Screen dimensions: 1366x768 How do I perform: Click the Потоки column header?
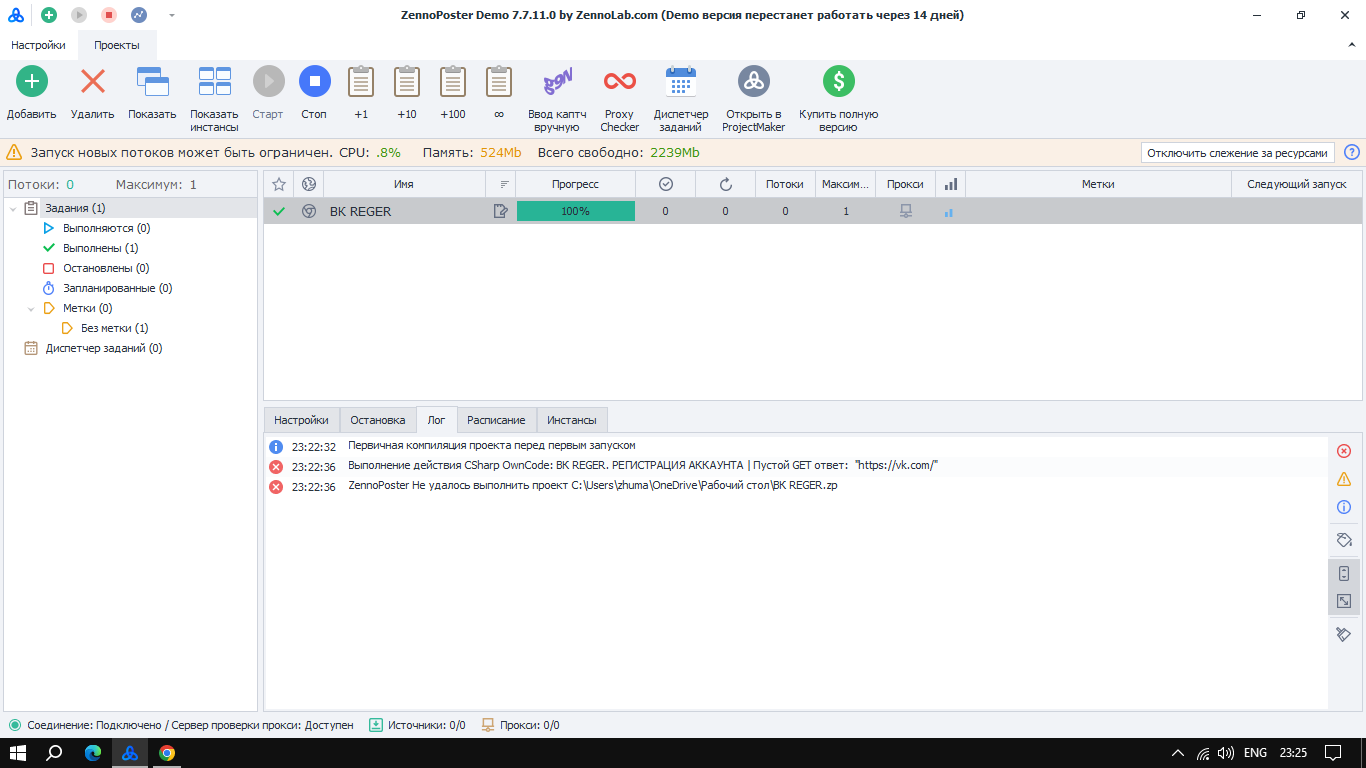point(785,184)
